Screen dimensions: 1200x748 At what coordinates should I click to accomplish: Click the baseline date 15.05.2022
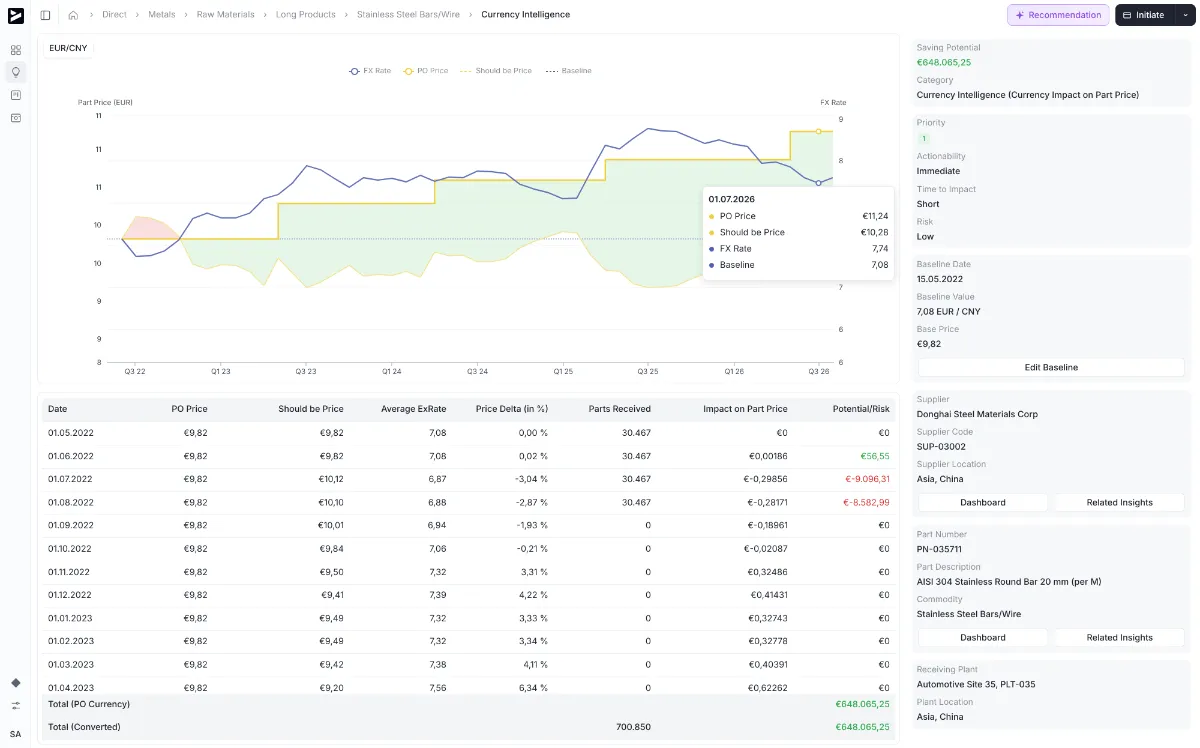(x=940, y=279)
